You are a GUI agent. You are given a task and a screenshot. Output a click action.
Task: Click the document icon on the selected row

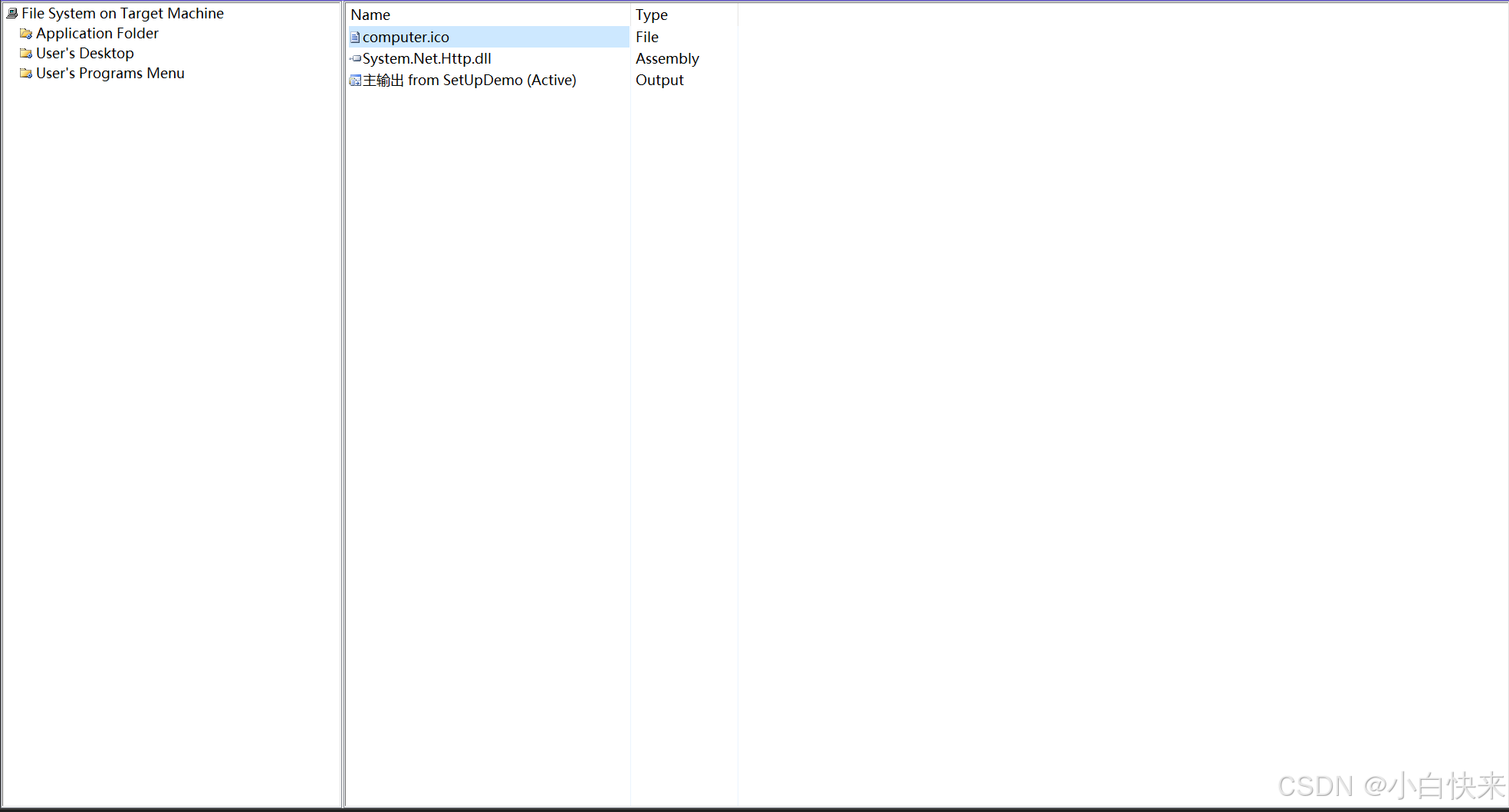[x=354, y=36]
